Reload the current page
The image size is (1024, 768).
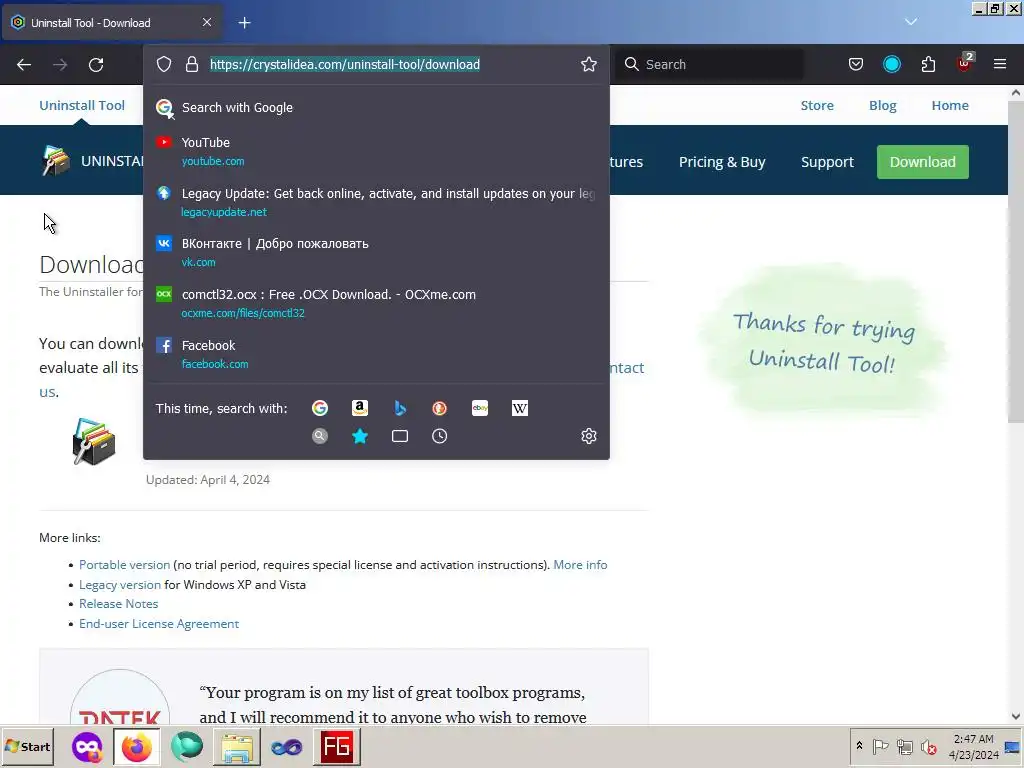pyautogui.click(x=96, y=65)
